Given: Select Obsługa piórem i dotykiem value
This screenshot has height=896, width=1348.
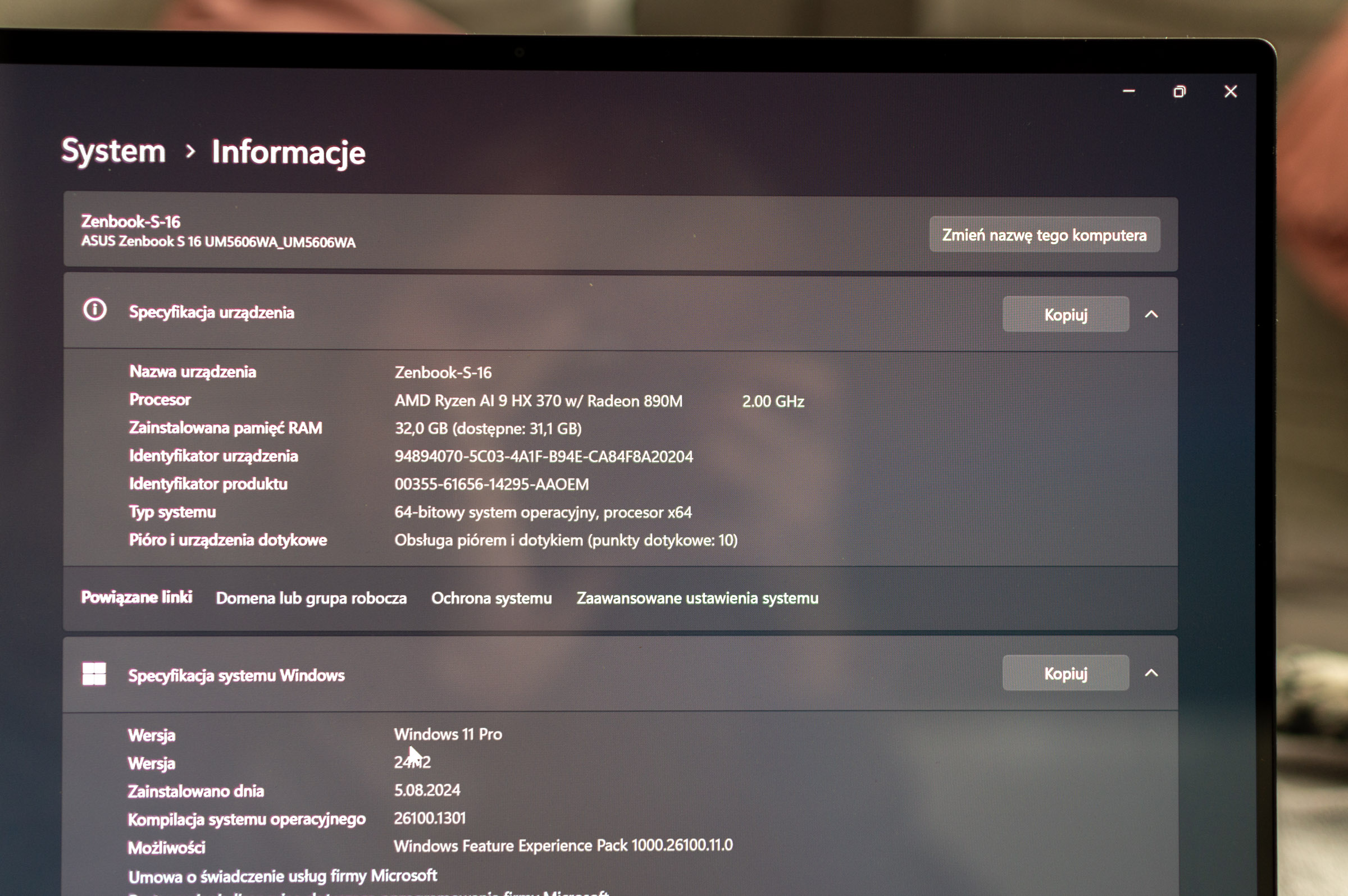Looking at the screenshot, I should click(x=566, y=541).
